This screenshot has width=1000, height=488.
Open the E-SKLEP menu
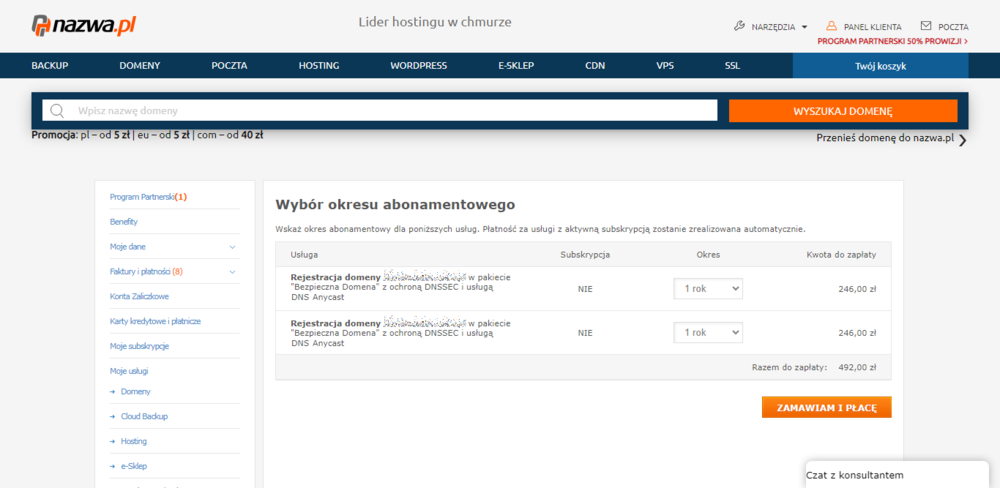516,66
